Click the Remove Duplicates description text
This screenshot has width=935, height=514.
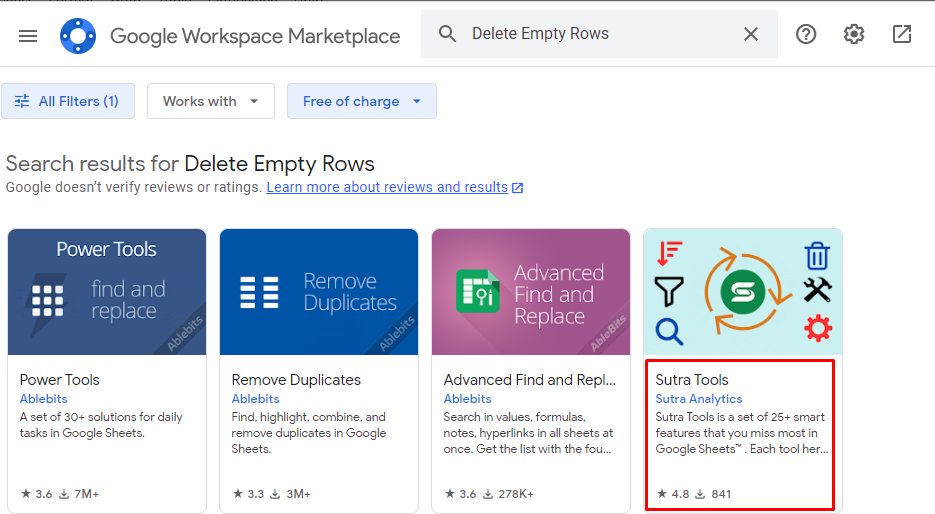click(x=309, y=433)
